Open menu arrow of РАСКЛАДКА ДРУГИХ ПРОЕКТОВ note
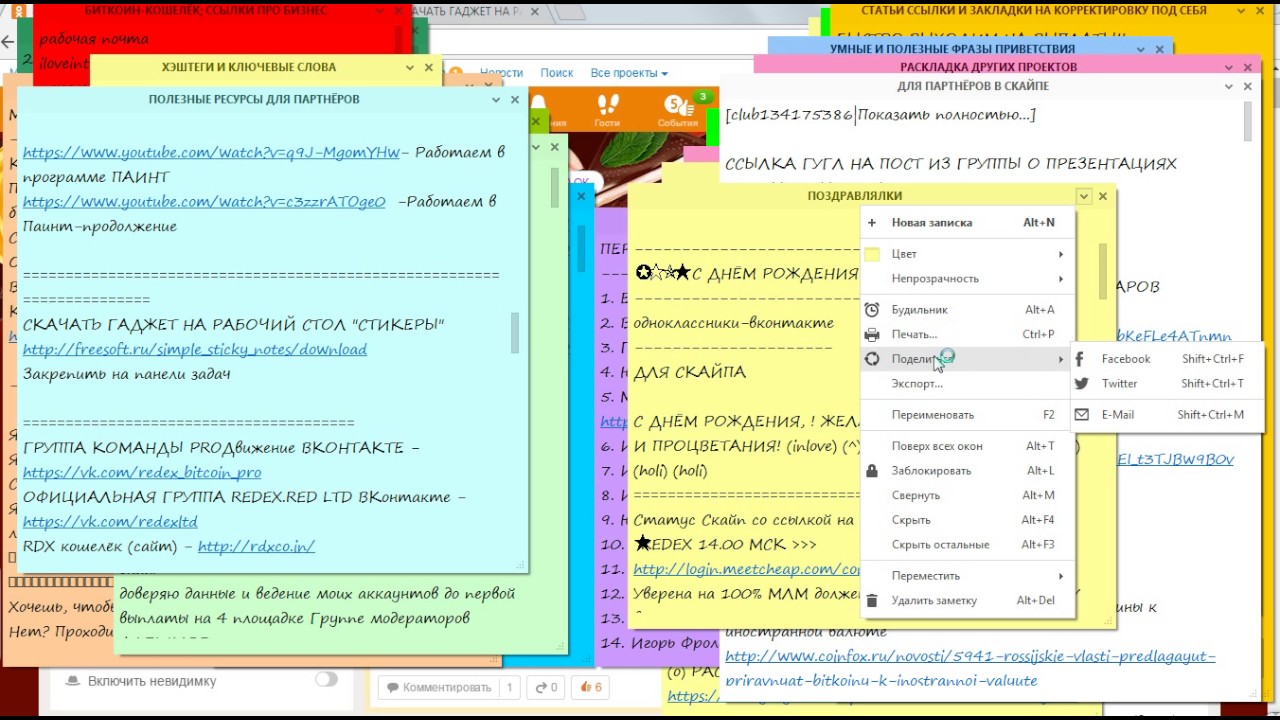The height and width of the screenshot is (720, 1280). (1229, 67)
